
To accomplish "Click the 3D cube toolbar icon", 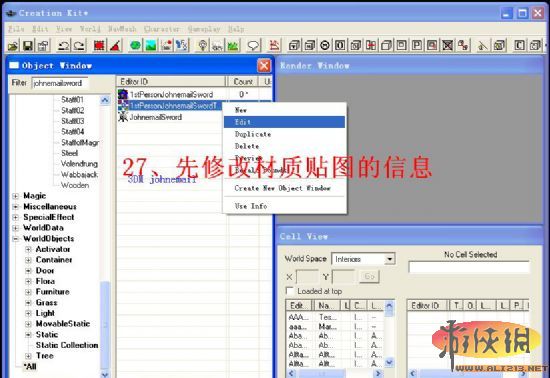I will coord(386,45).
